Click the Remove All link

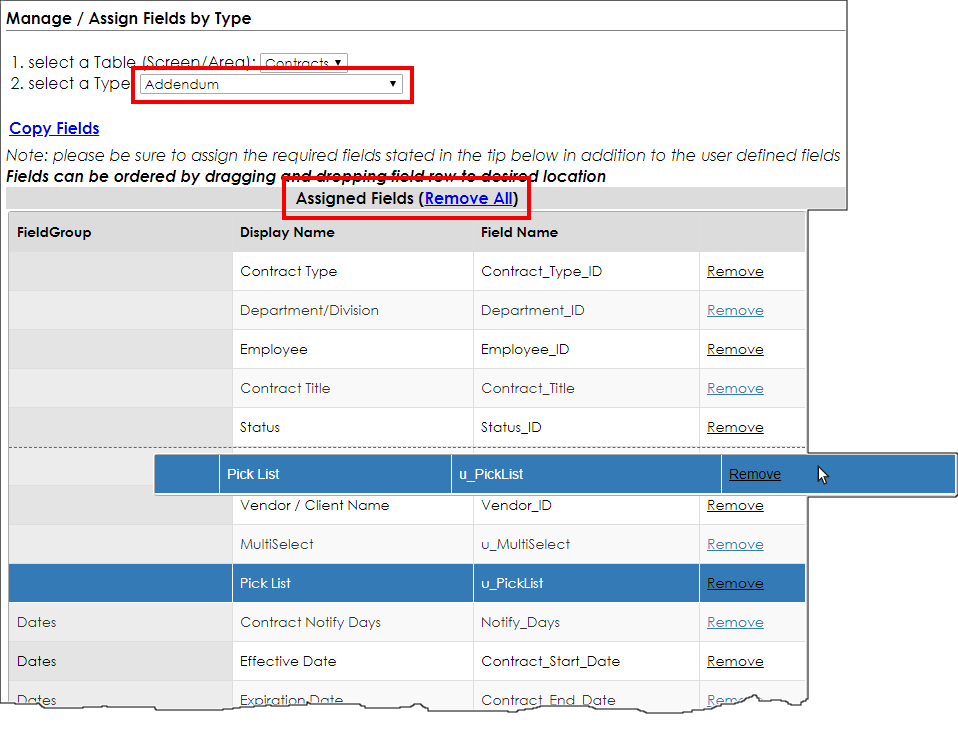(x=469, y=199)
